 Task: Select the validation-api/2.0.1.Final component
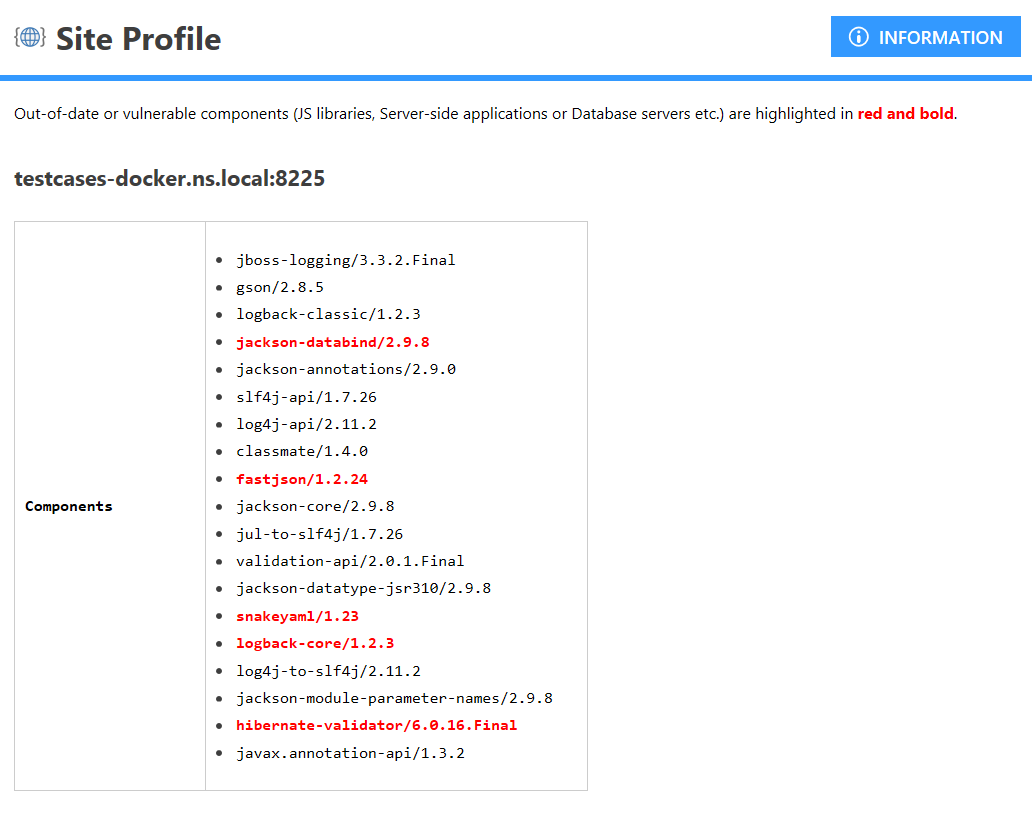(x=350, y=560)
